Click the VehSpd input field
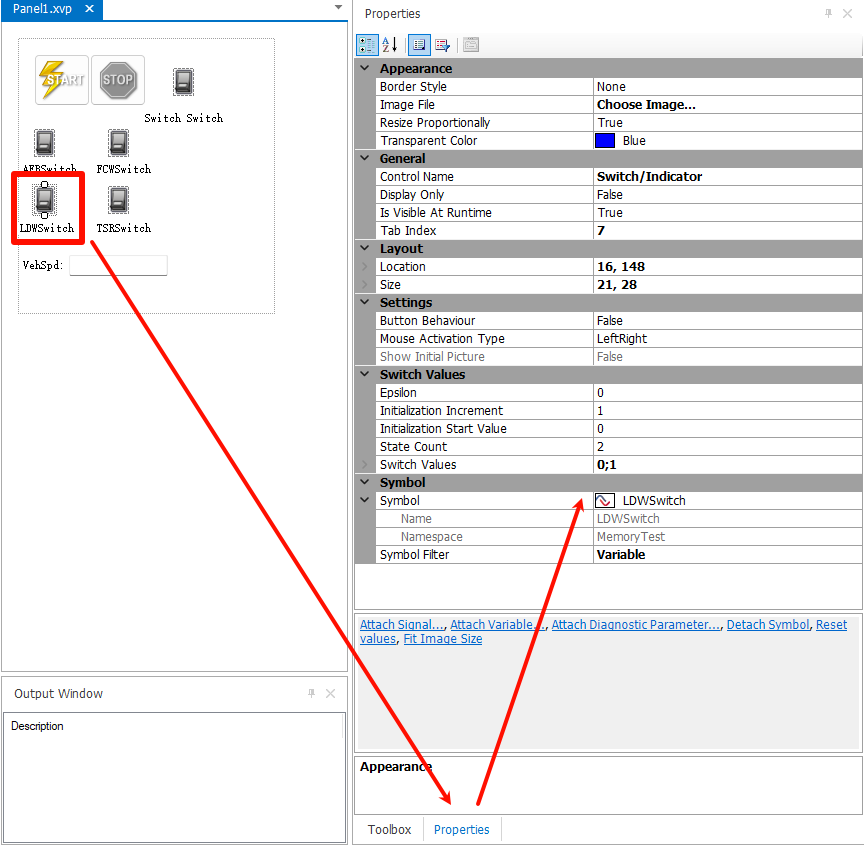This screenshot has height=848, width=864. (118, 266)
